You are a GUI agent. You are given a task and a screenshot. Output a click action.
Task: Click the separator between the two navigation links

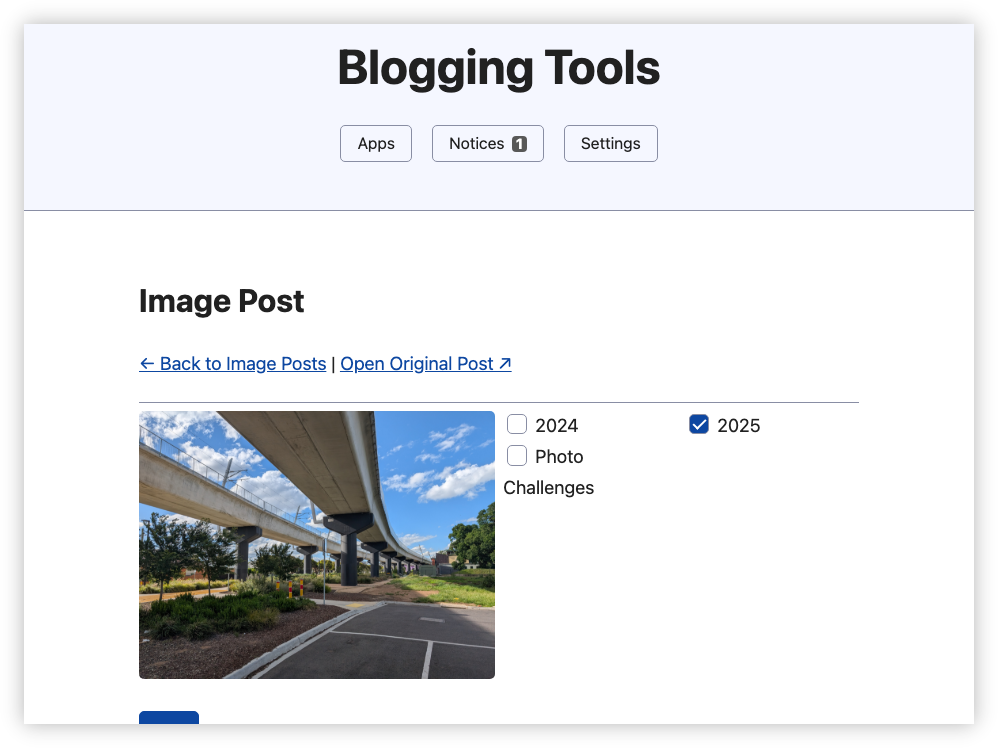(x=333, y=364)
